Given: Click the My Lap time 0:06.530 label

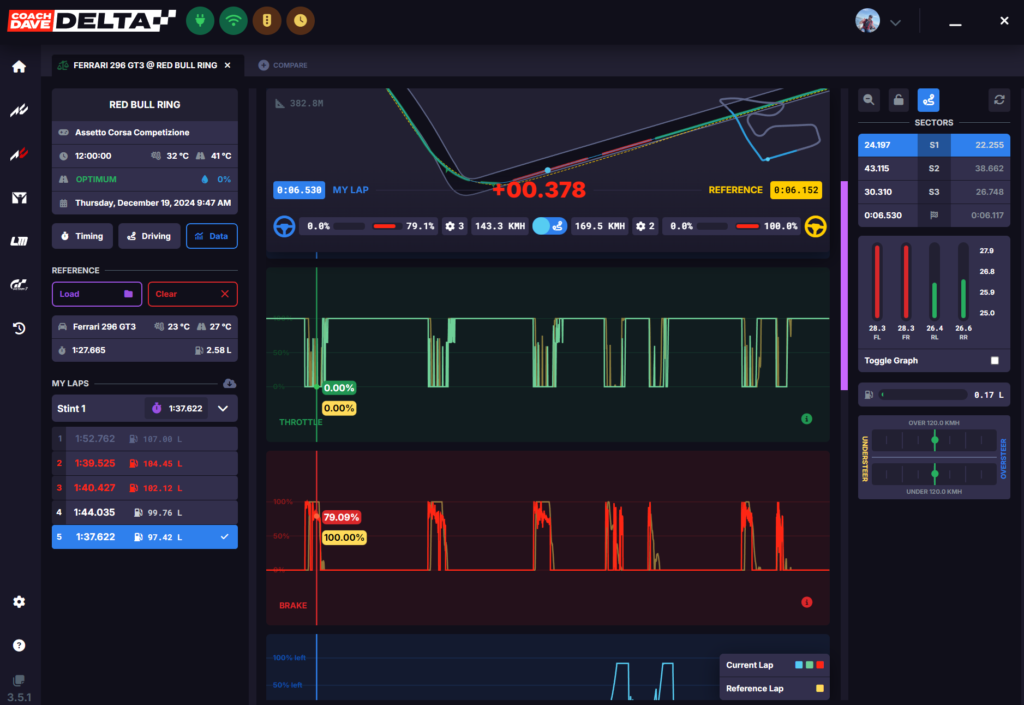Looking at the screenshot, I should click(299, 190).
